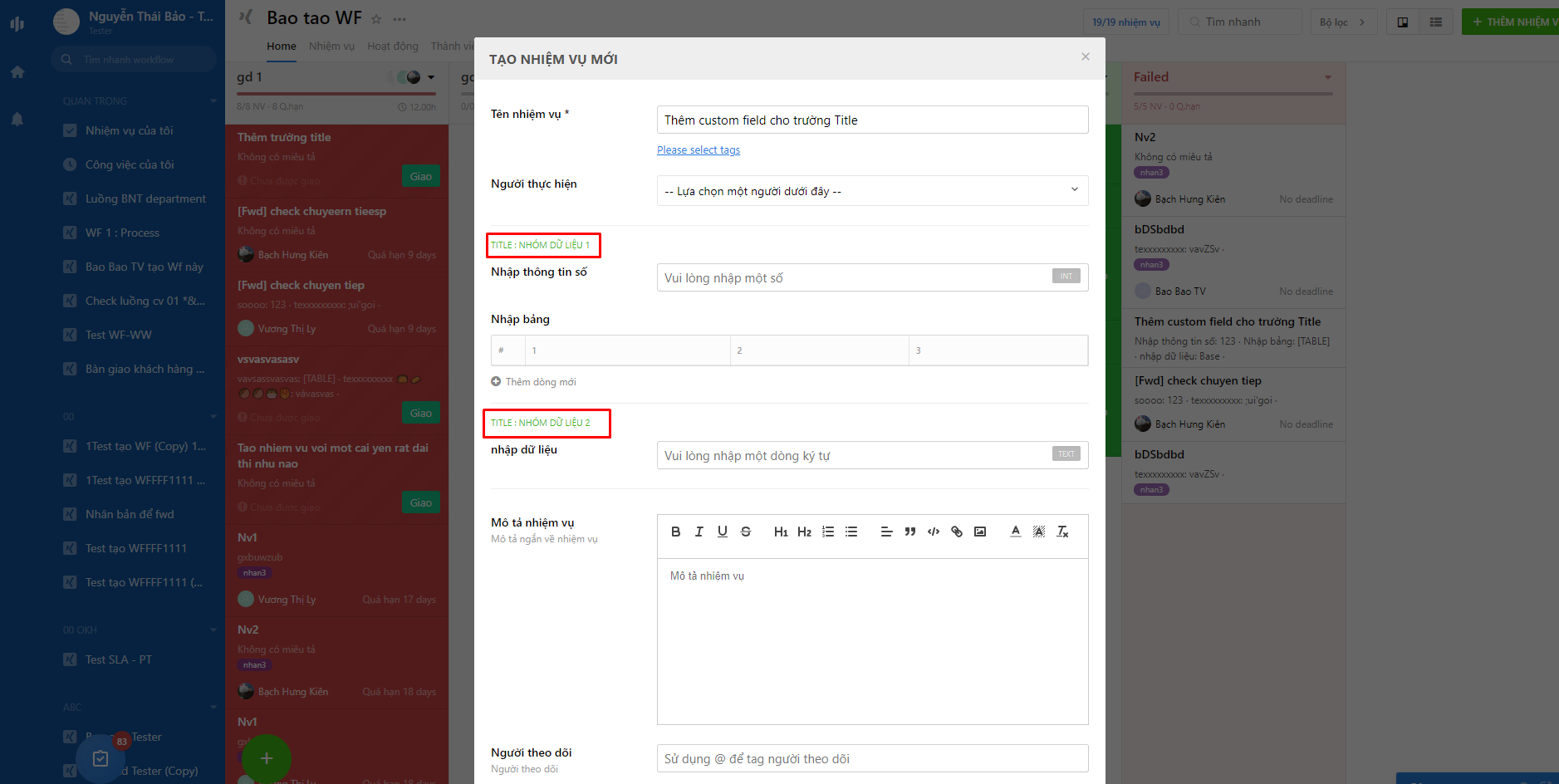1559x784 pixels.
Task: Insert a bulleted list in the description
Action: pos(851,532)
